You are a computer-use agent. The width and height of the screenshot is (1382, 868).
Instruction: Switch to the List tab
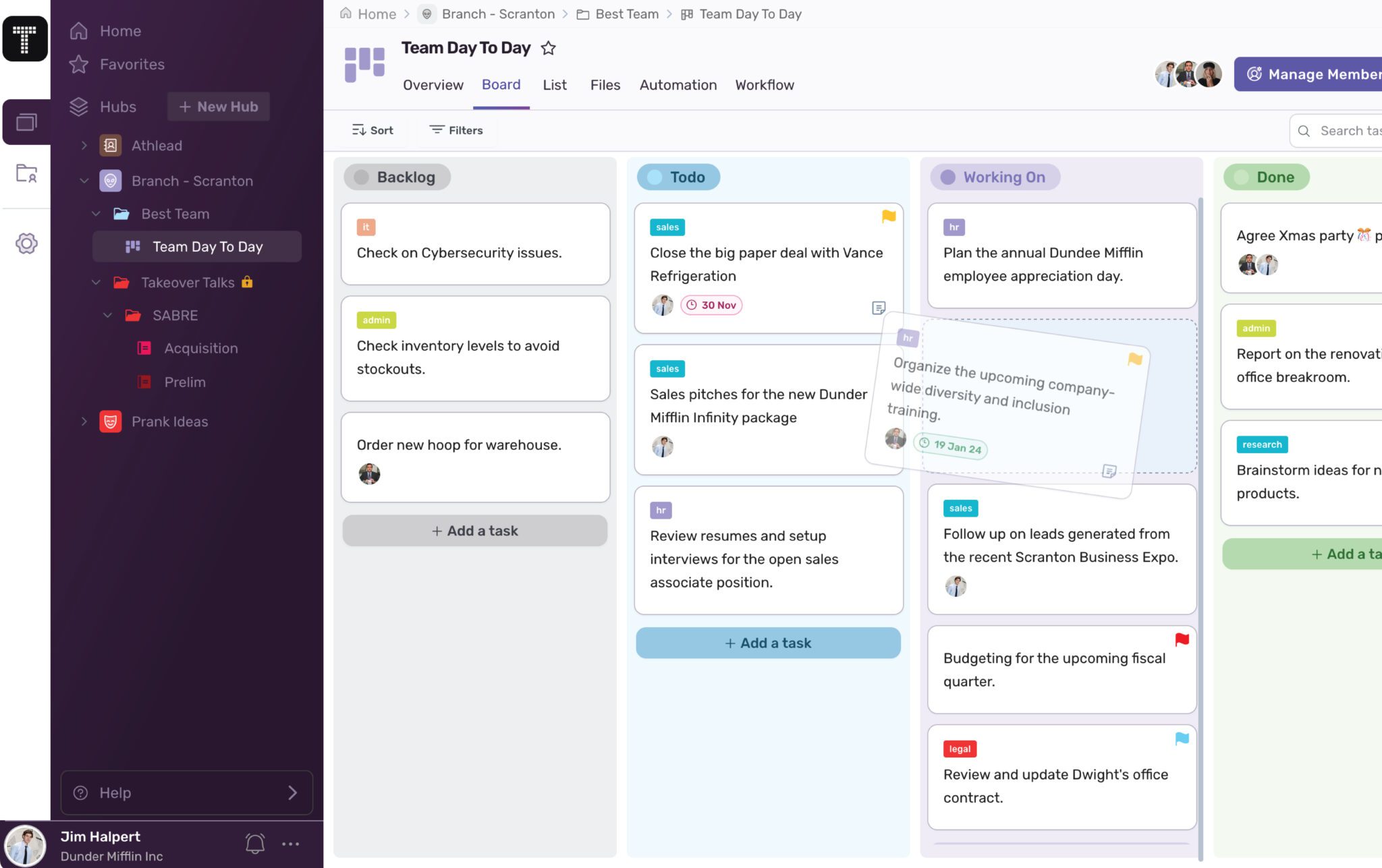click(554, 85)
